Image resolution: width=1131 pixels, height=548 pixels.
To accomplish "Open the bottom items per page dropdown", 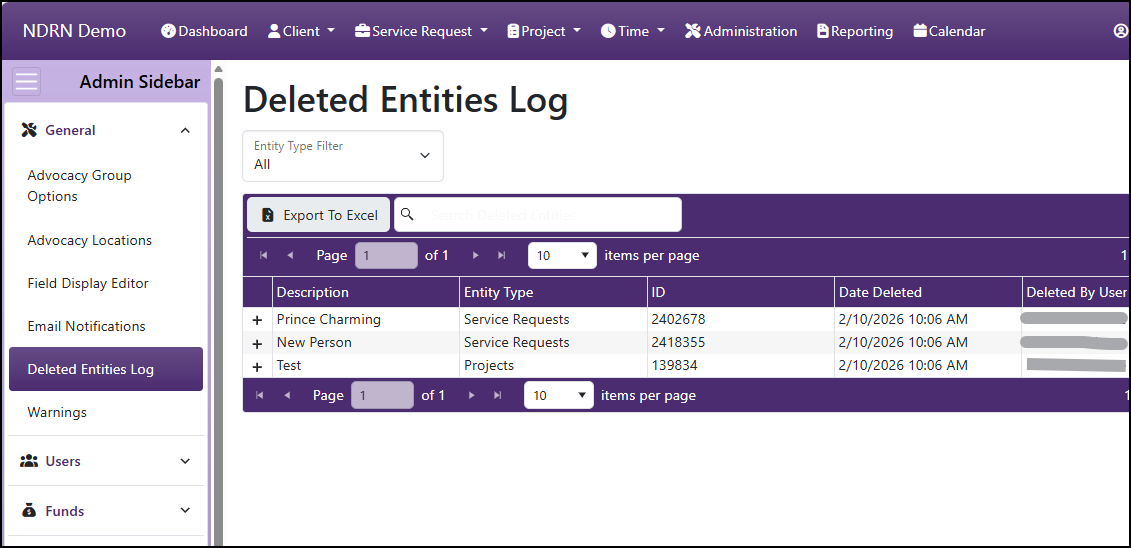I will [559, 395].
